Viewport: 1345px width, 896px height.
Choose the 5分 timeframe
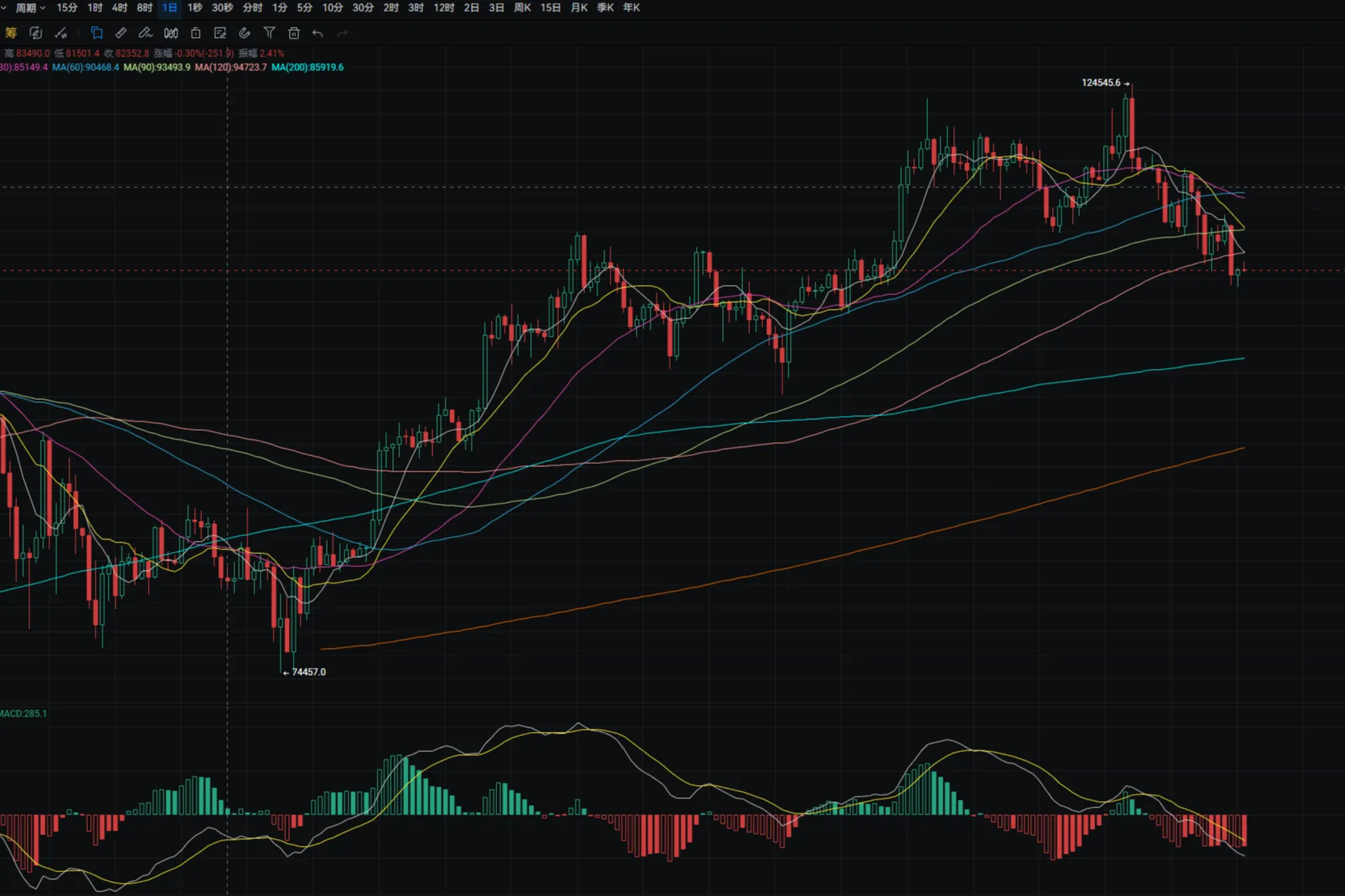(304, 8)
